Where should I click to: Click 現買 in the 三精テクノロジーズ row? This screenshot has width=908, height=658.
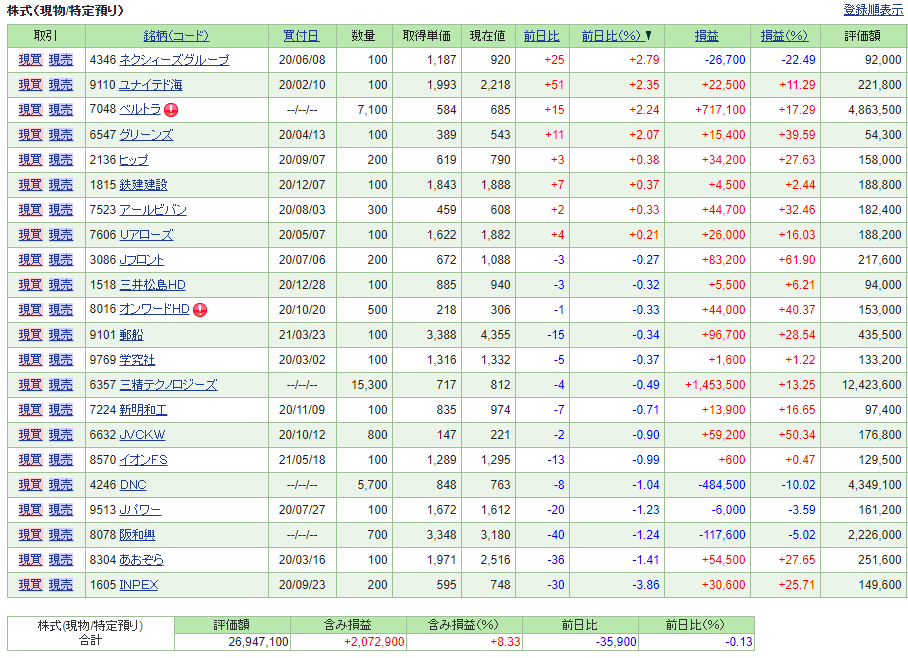coord(30,385)
